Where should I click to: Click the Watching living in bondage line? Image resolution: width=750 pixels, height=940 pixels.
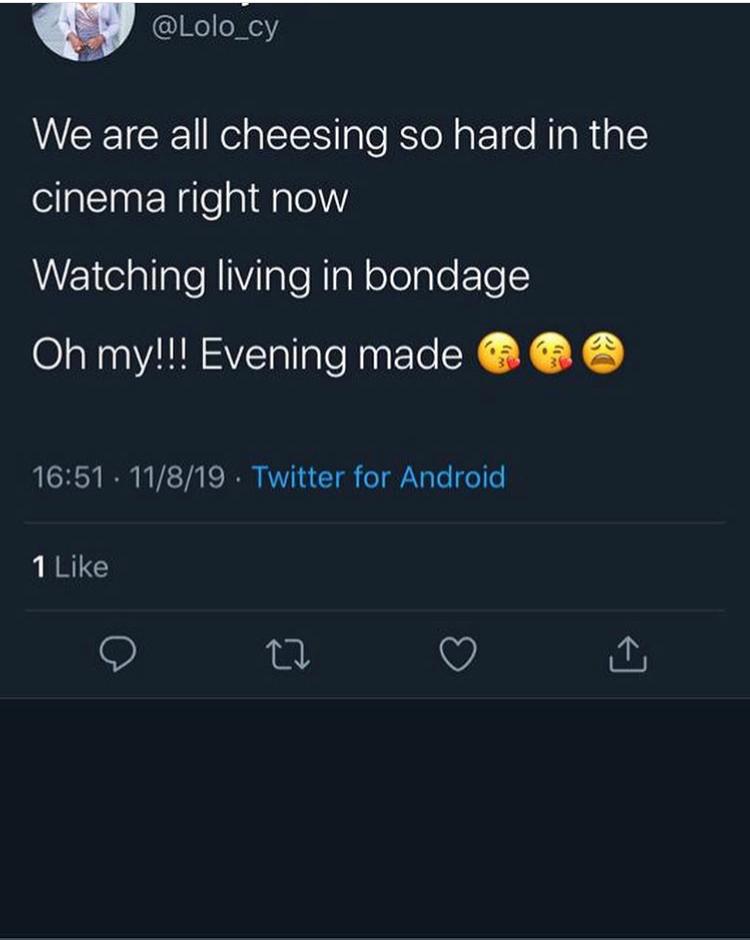click(x=280, y=275)
